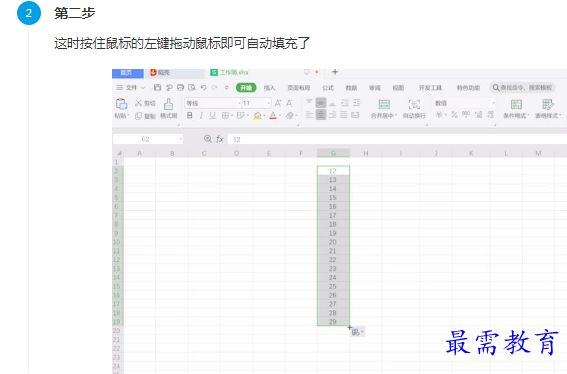
Task: Toggle align text right
Action: coord(332,115)
